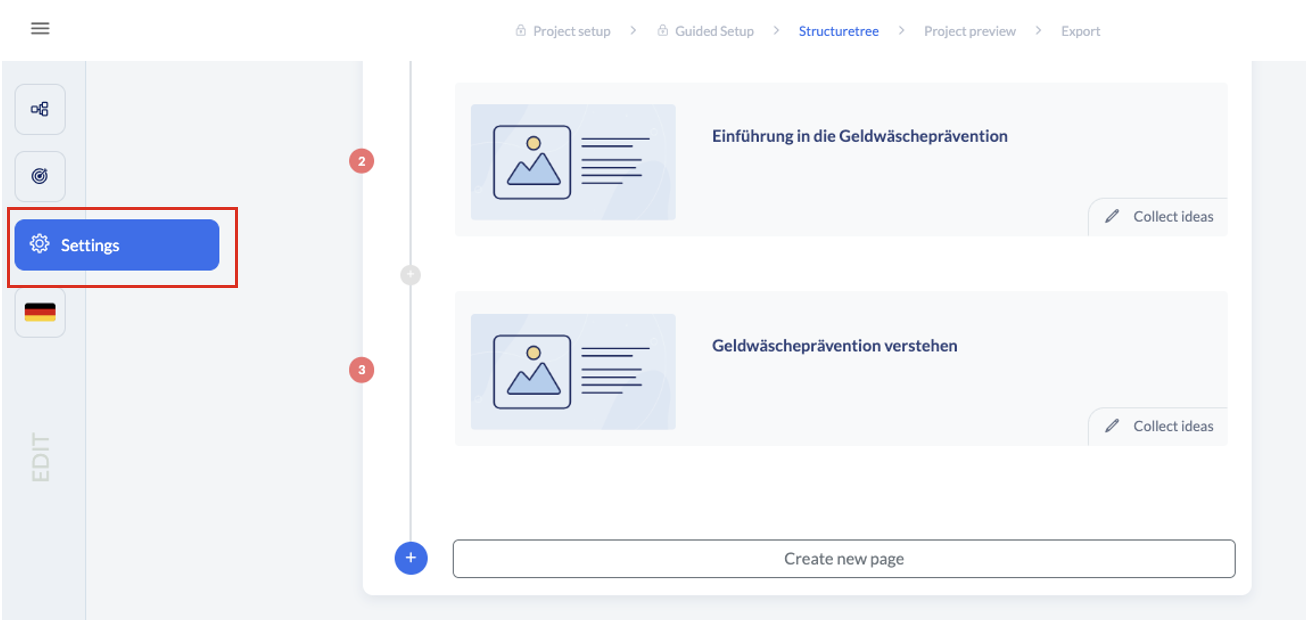1306x620 pixels.
Task: Open Settings in the sidebar
Action: coord(116,245)
